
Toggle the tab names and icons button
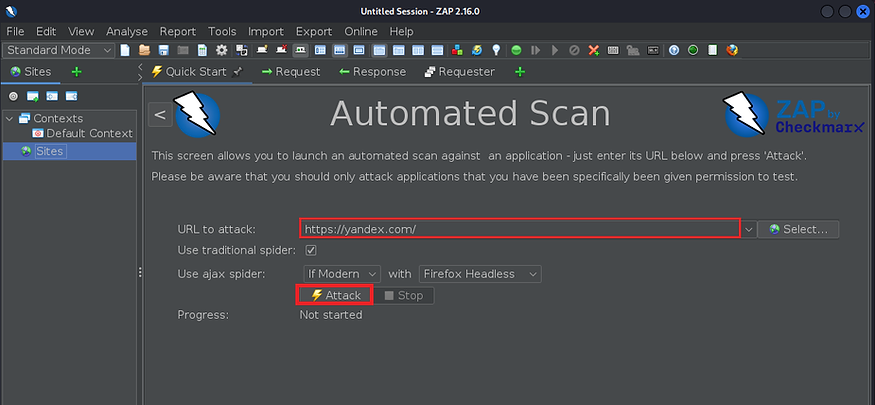point(301,50)
